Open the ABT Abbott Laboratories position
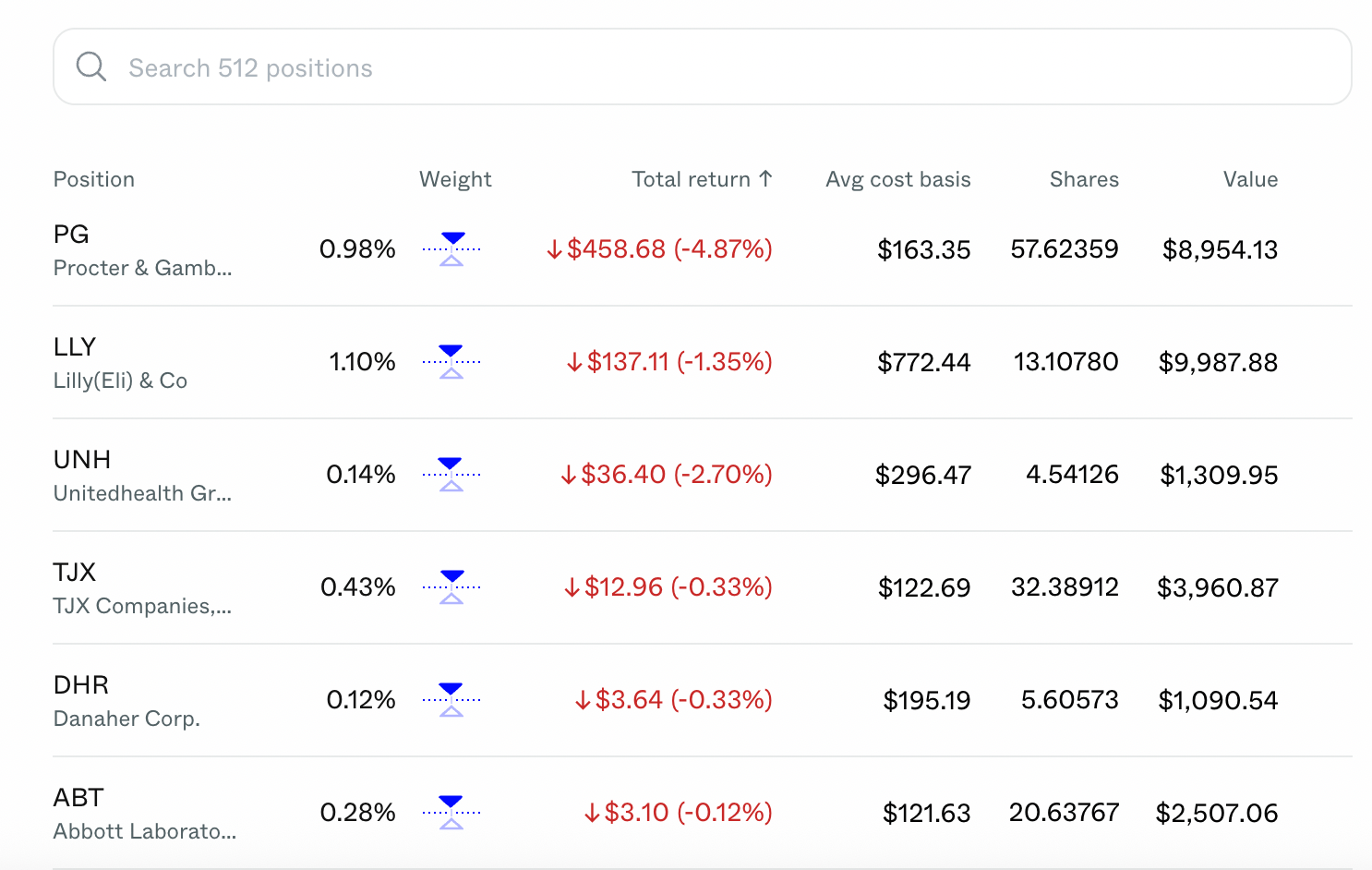This screenshot has width=1372, height=870. coord(703,813)
